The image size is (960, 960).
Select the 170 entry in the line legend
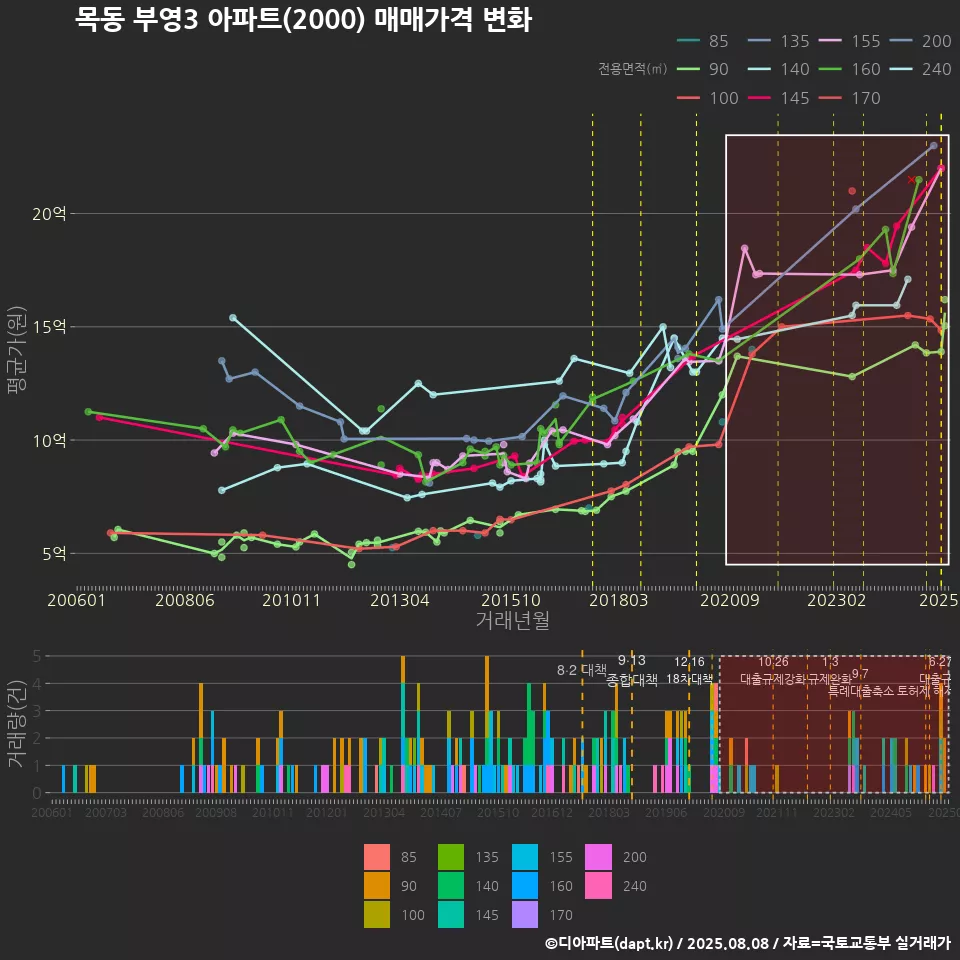[850, 98]
